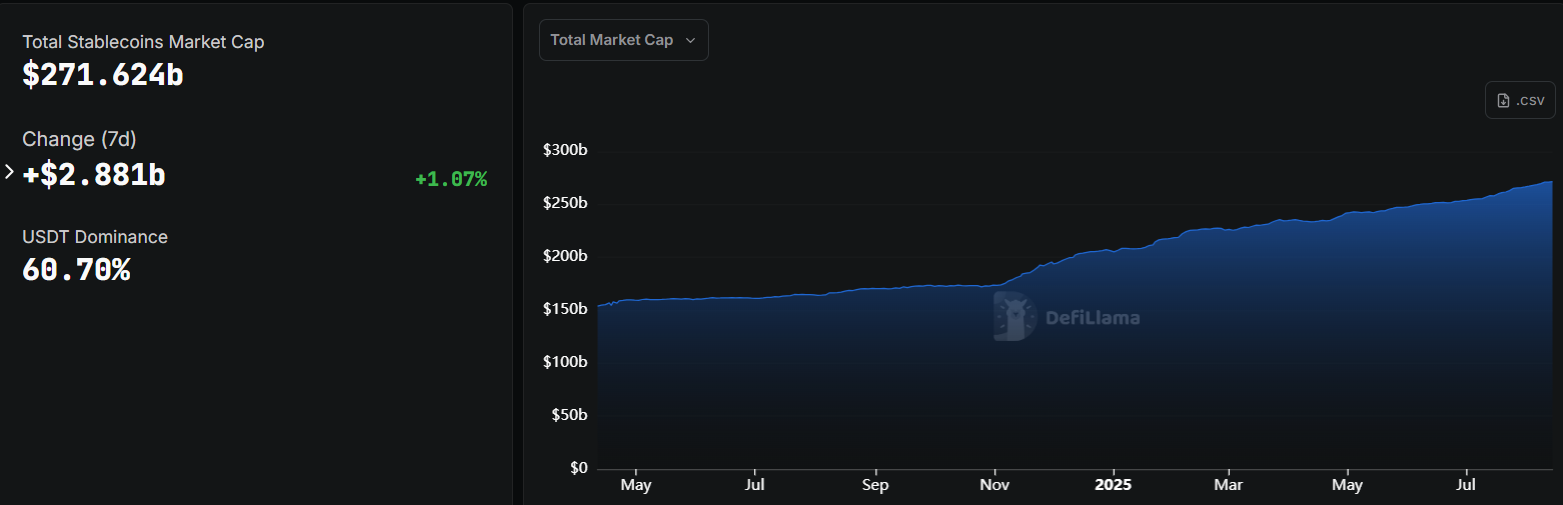
Task: Click the Sep marker on time axis
Action: point(875,485)
